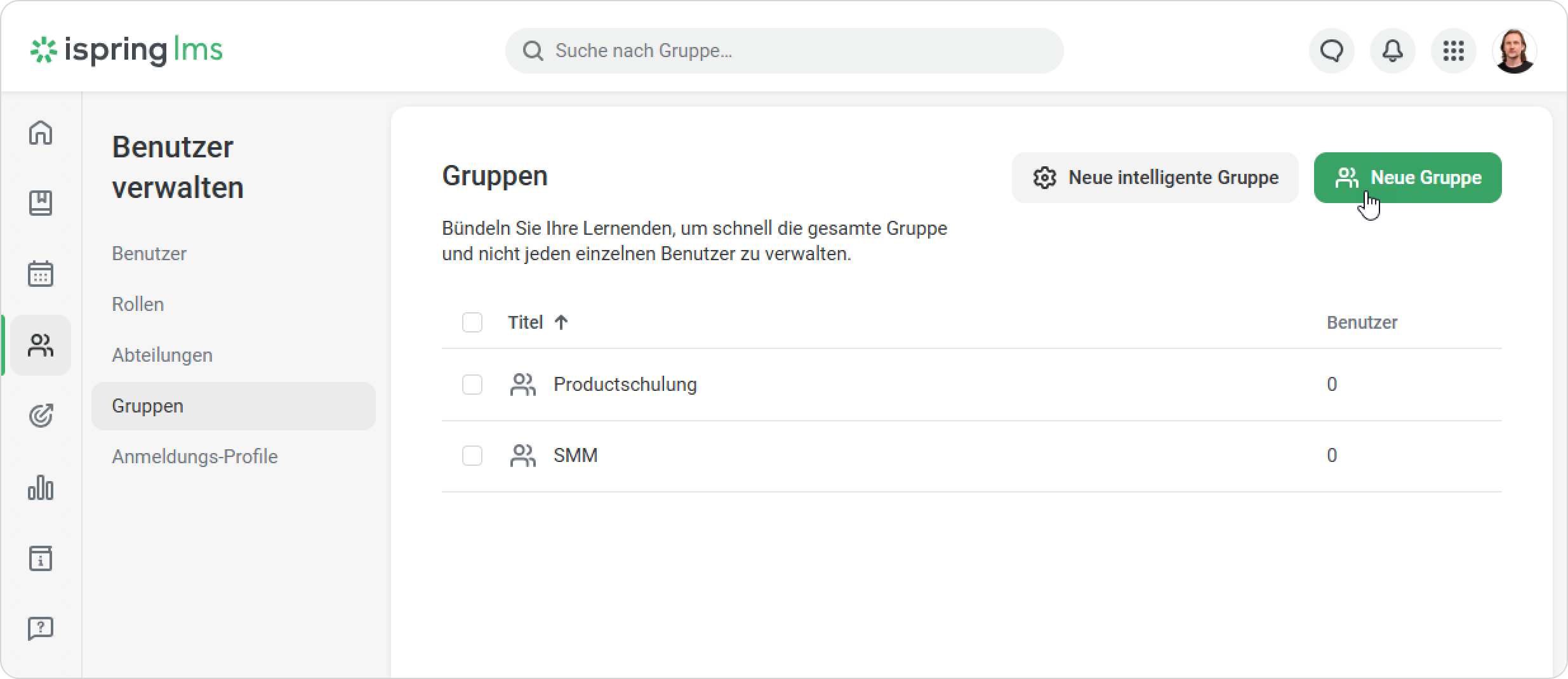Check the Productschulung group checkbox
1568x679 pixels.
click(472, 385)
